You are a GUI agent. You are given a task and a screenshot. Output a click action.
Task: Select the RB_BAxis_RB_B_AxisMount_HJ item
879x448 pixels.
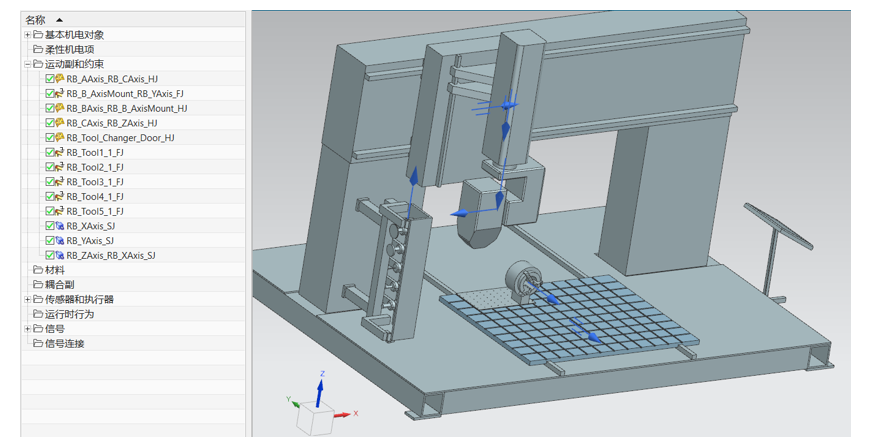[x=126, y=109]
